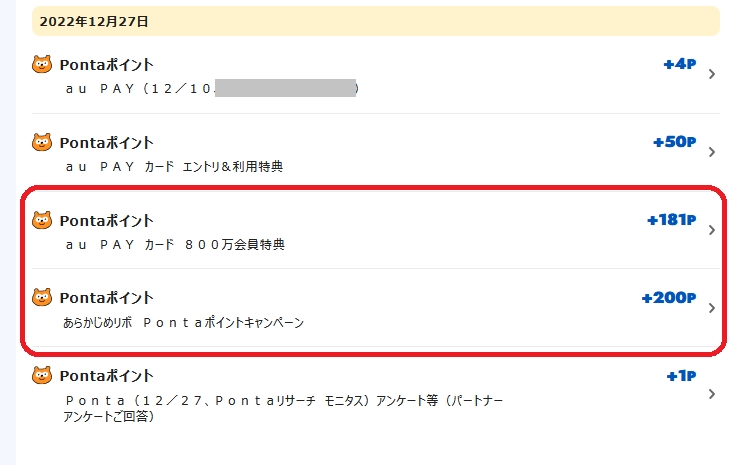This screenshot has height=465, width=735.
Task: Expand details via the +181P row chevron
Action: tap(711, 230)
